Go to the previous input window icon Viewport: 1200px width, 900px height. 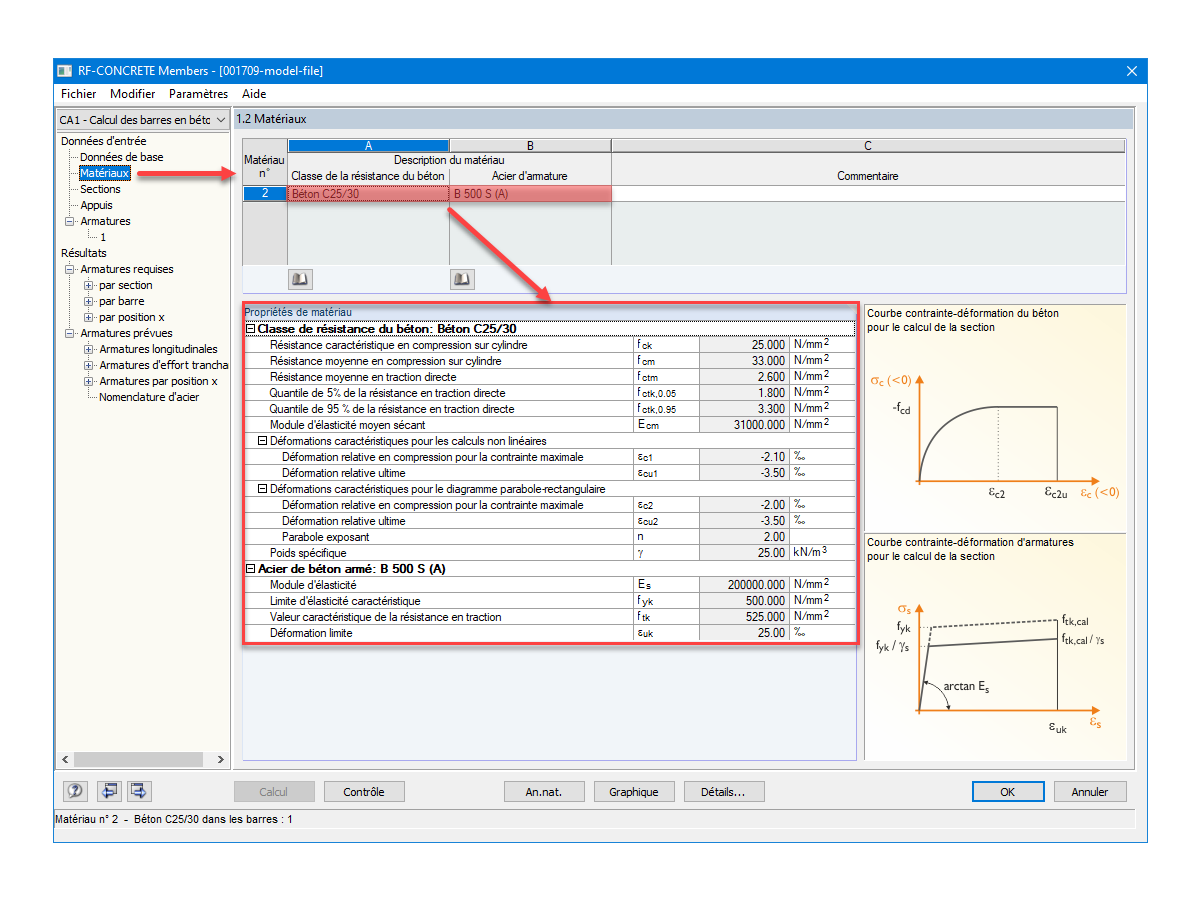click(108, 791)
